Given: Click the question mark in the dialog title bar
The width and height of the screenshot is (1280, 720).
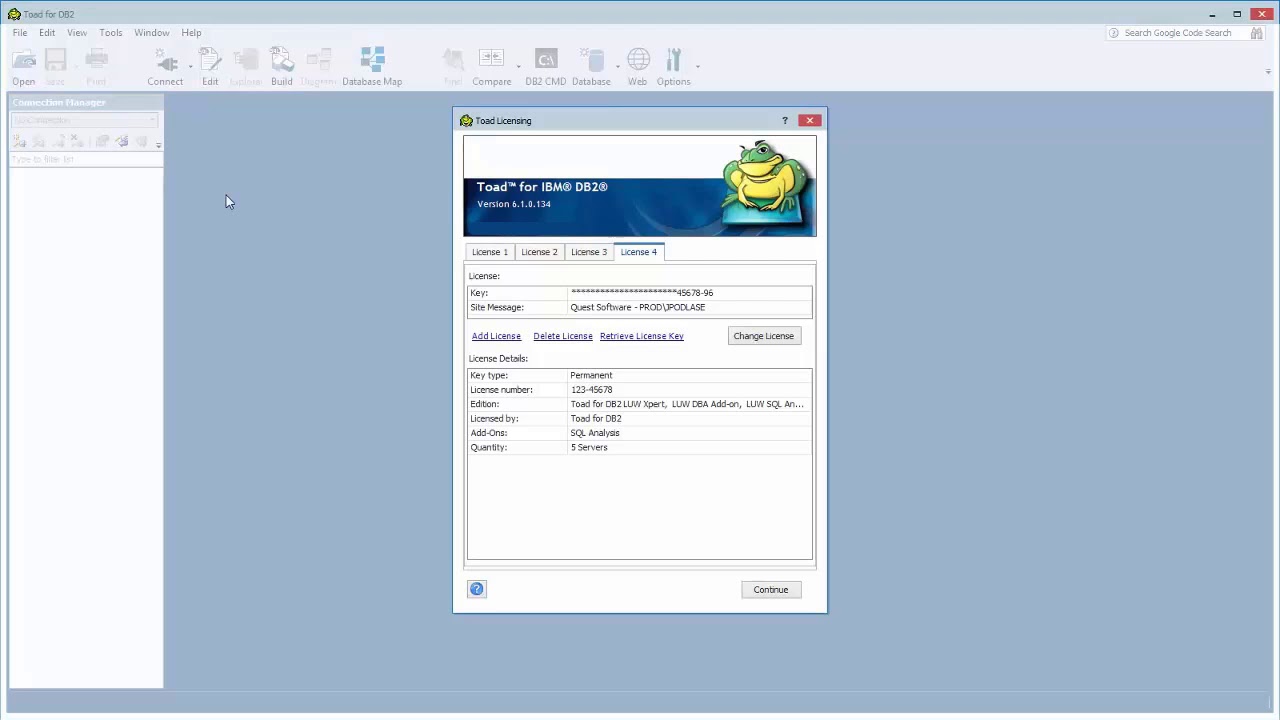Looking at the screenshot, I should 784,120.
